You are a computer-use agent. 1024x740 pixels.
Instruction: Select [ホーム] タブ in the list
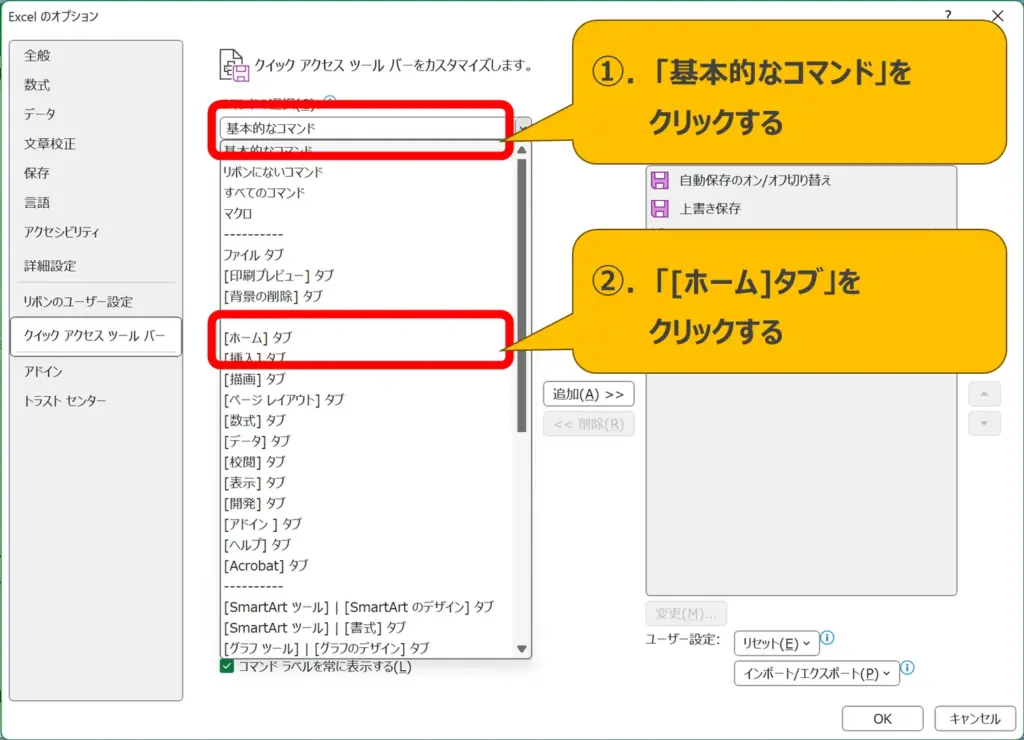pyautogui.click(x=258, y=338)
